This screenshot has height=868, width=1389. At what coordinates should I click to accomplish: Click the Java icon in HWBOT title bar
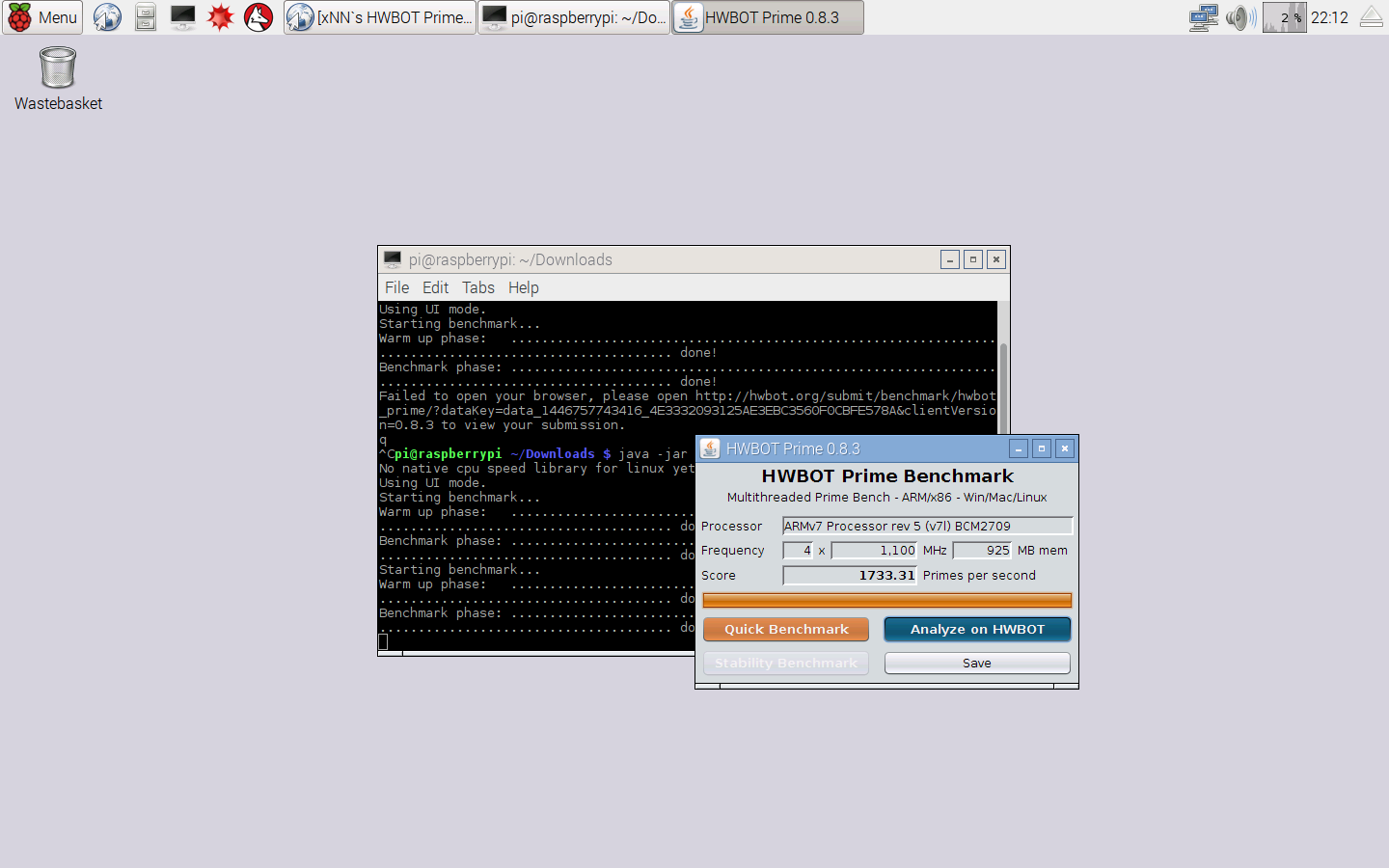(710, 448)
